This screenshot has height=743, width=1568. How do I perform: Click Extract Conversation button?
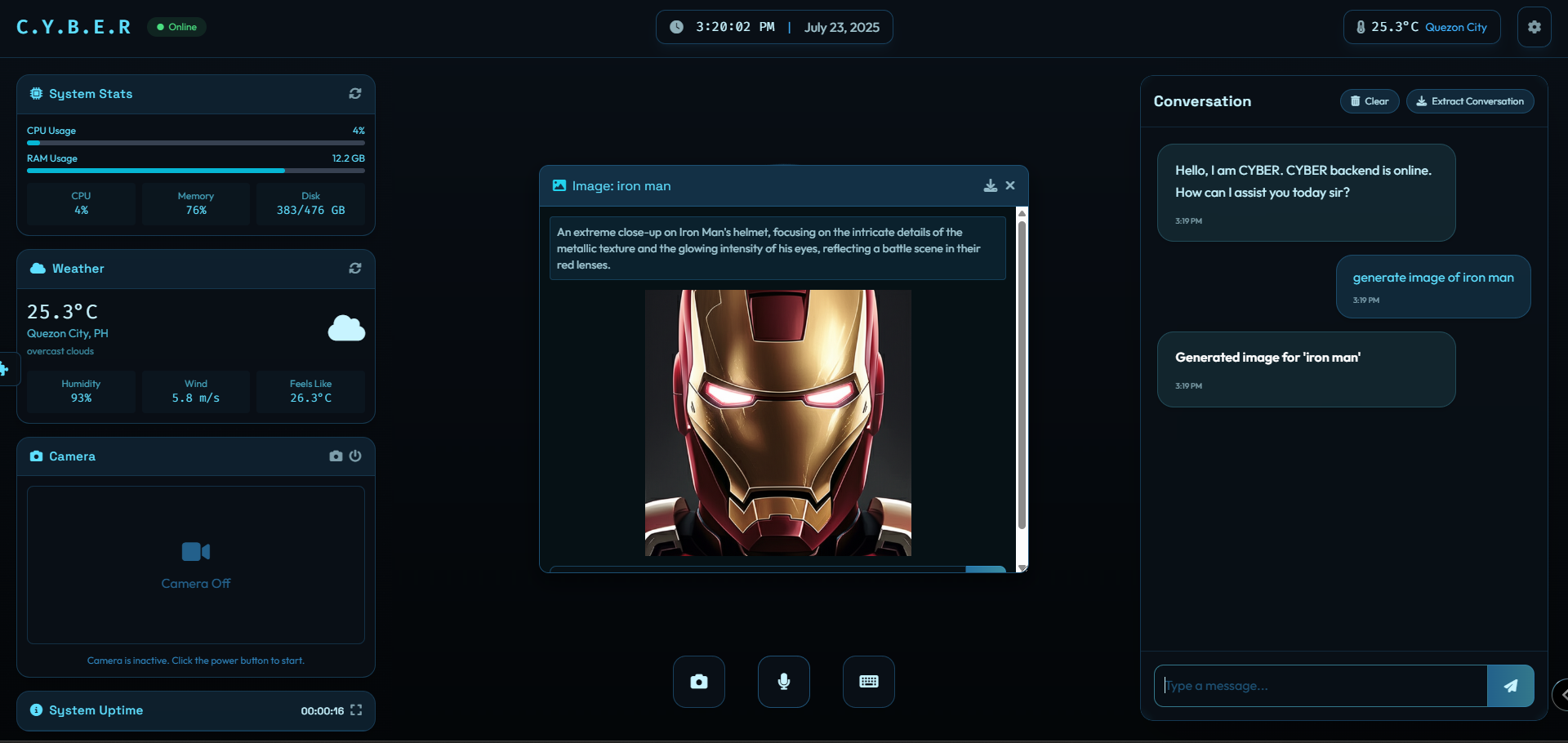(1470, 101)
